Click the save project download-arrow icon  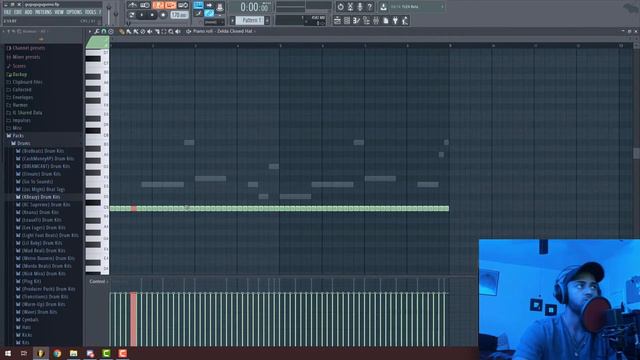(x=383, y=7)
